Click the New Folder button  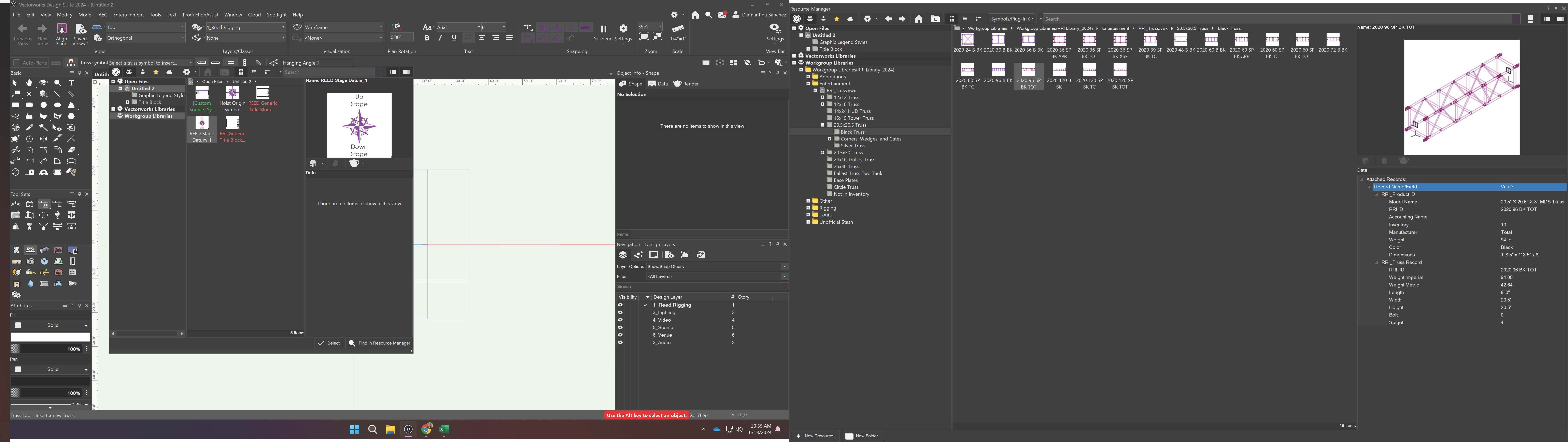863,436
